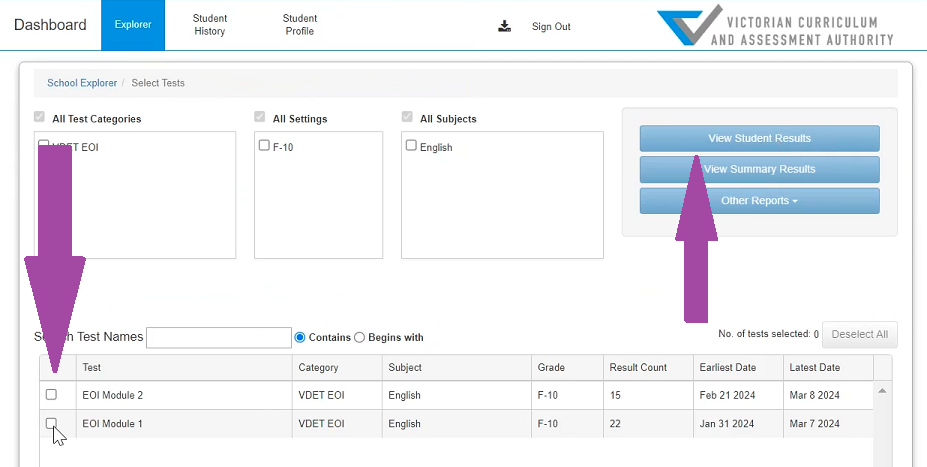Tick the EOI Module 2 checkbox

[x=51, y=394]
